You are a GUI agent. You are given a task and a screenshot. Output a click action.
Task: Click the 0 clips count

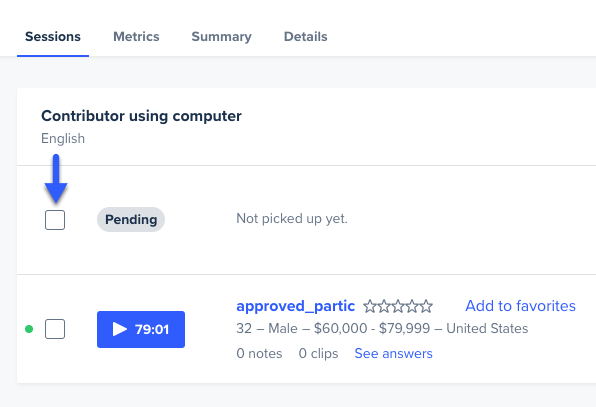tap(319, 353)
